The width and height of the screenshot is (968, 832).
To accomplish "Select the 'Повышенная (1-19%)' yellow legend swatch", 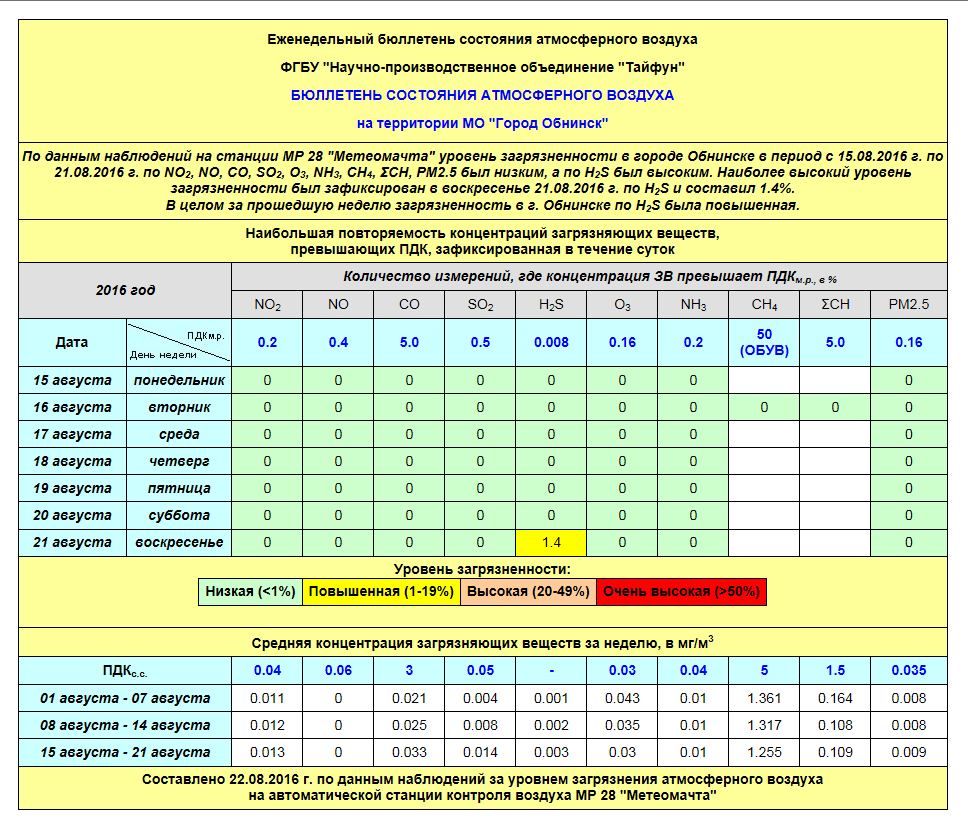I will click(x=380, y=591).
